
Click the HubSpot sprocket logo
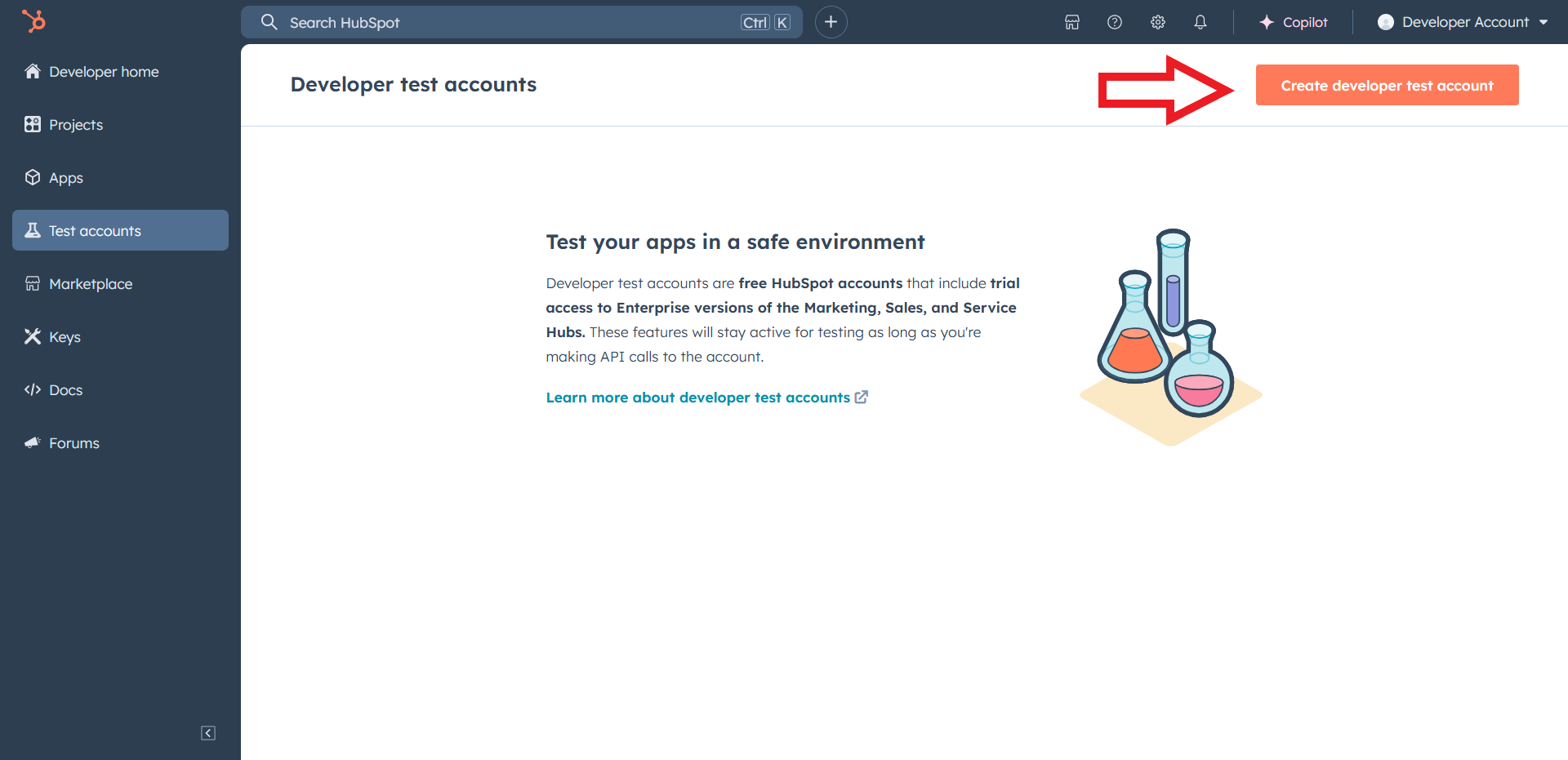point(33,20)
